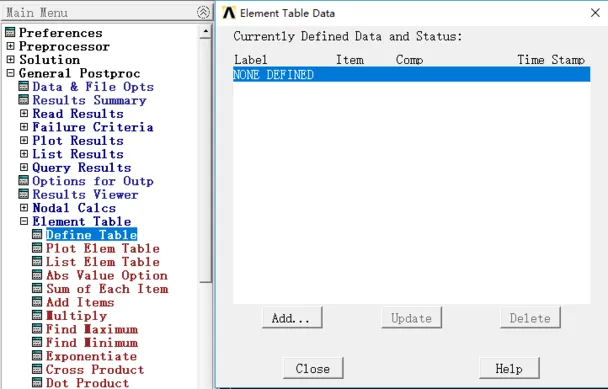Click the Add... button

pyautogui.click(x=292, y=318)
